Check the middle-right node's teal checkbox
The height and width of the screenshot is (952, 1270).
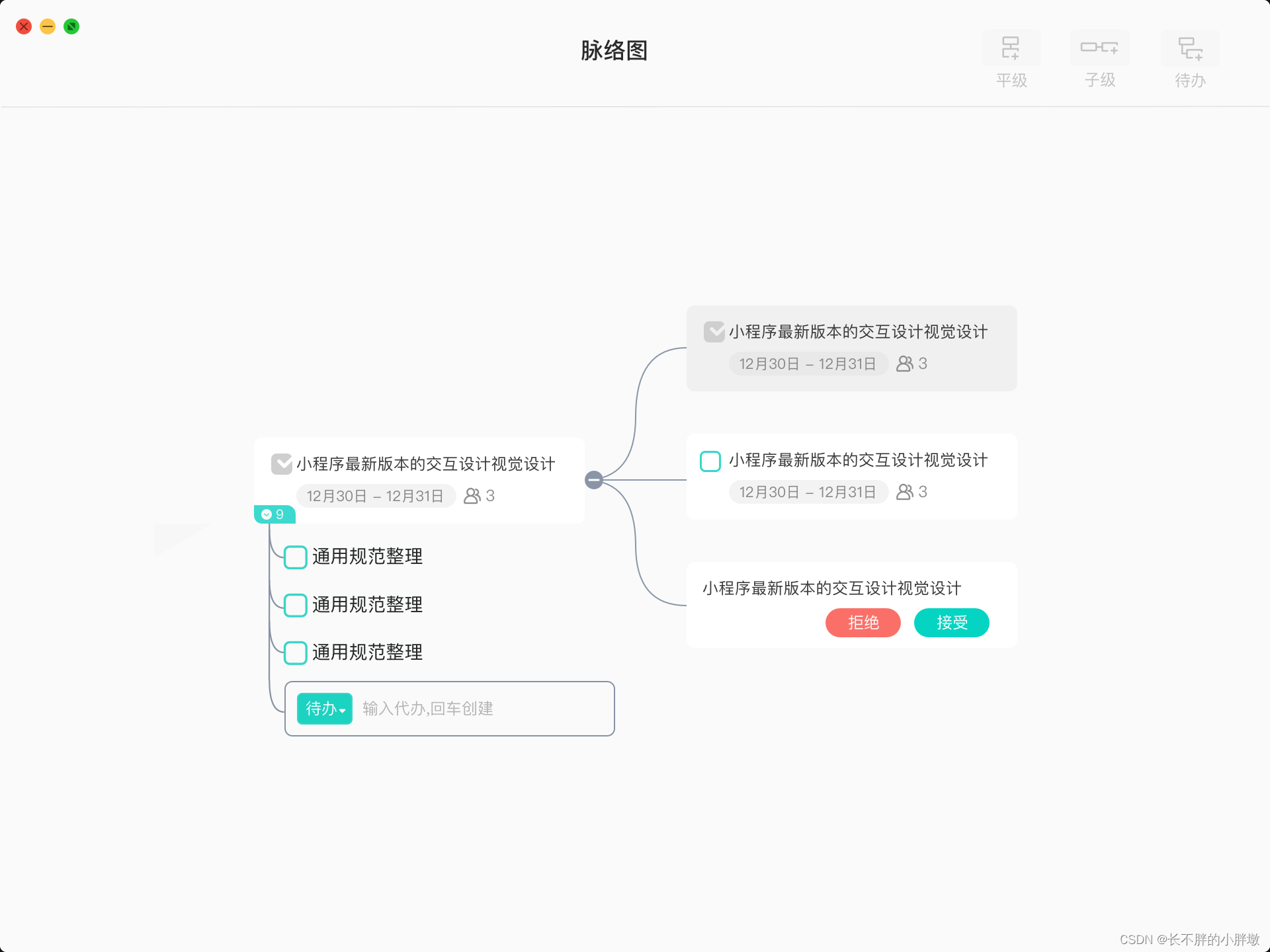(710, 461)
